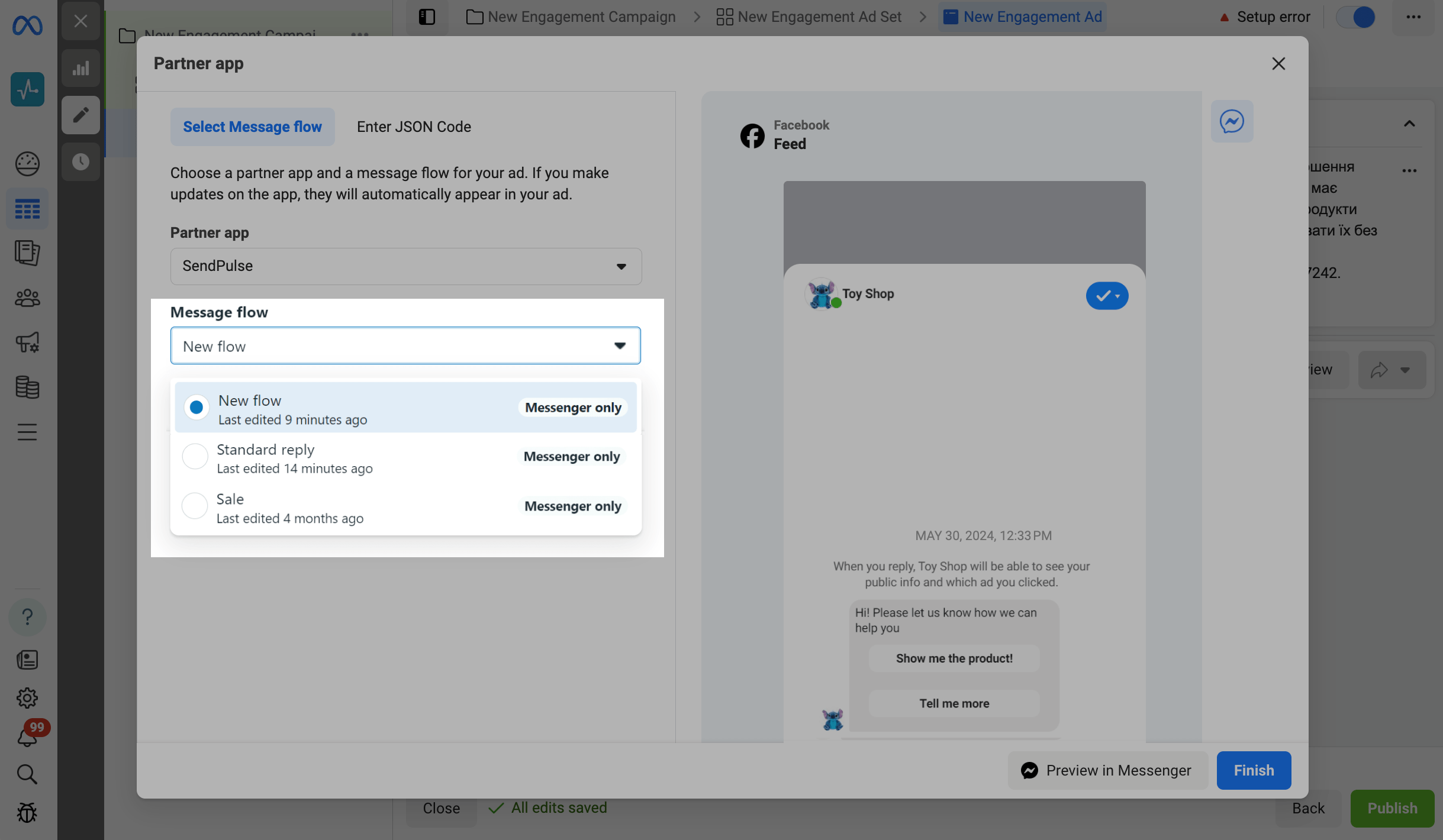The height and width of the screenshot is (840, 1443).
Task: Switch to Enter JSON Code tab
Action: tap(414, 127)
